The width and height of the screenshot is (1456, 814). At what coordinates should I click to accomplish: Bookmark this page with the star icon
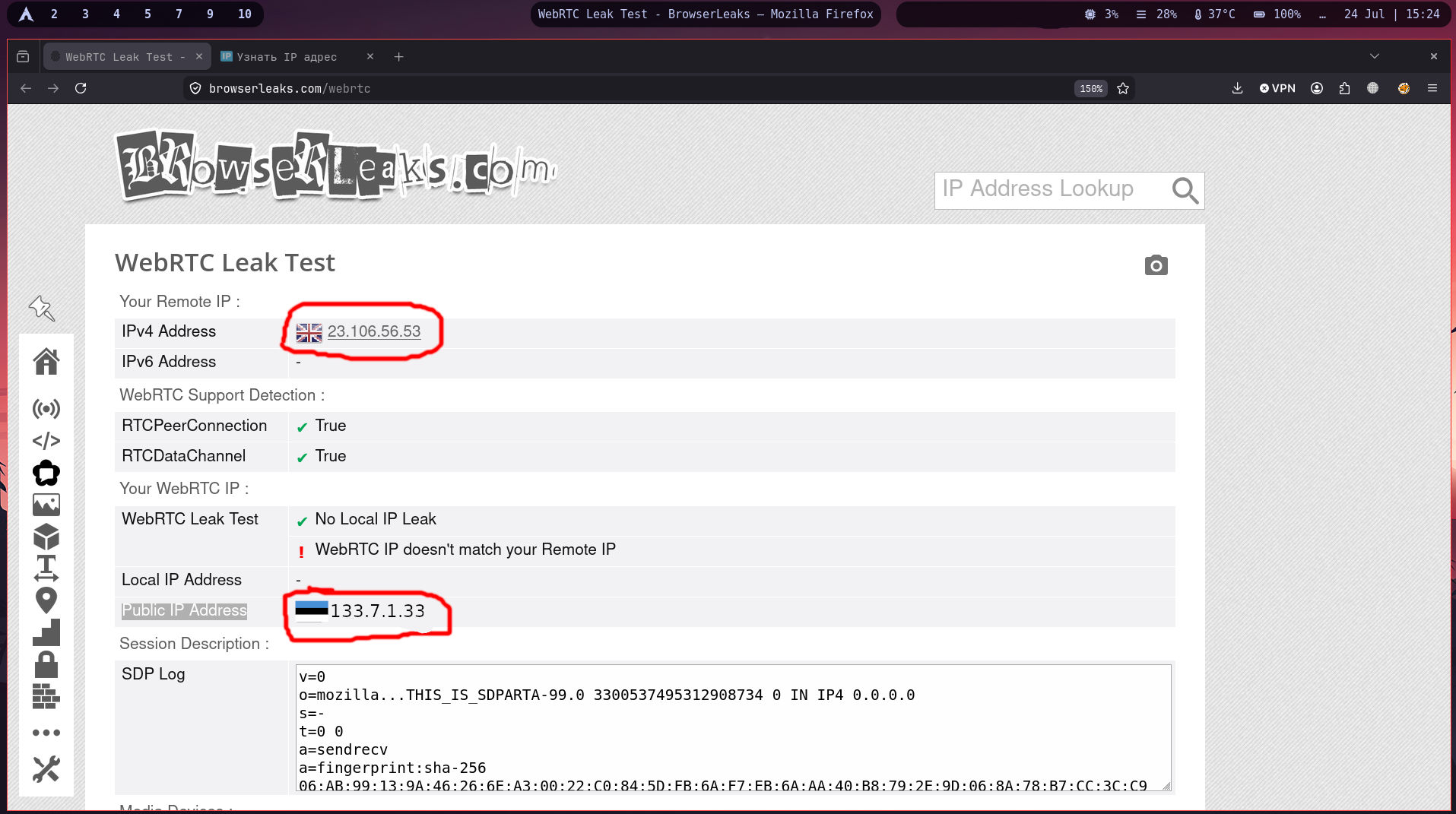point(1123,89)
